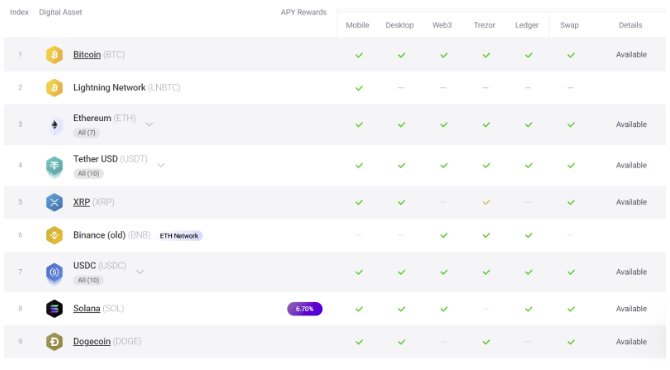Click XRP's Swap checkmark
Screen dimensions: 670x370
click(x=571, y=202)
